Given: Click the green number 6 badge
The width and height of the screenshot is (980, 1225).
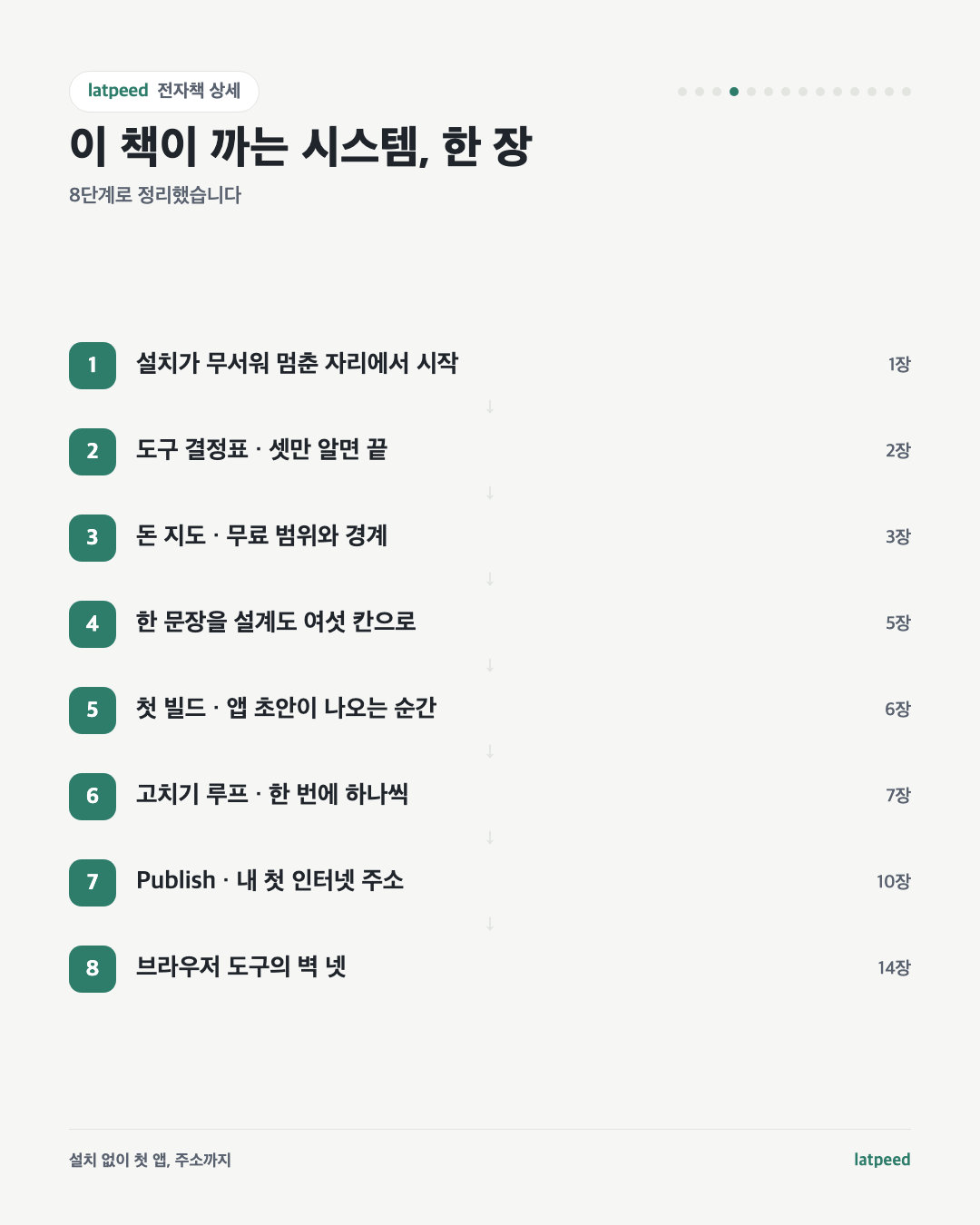Looking at the screenshot, I should point(93,797).
